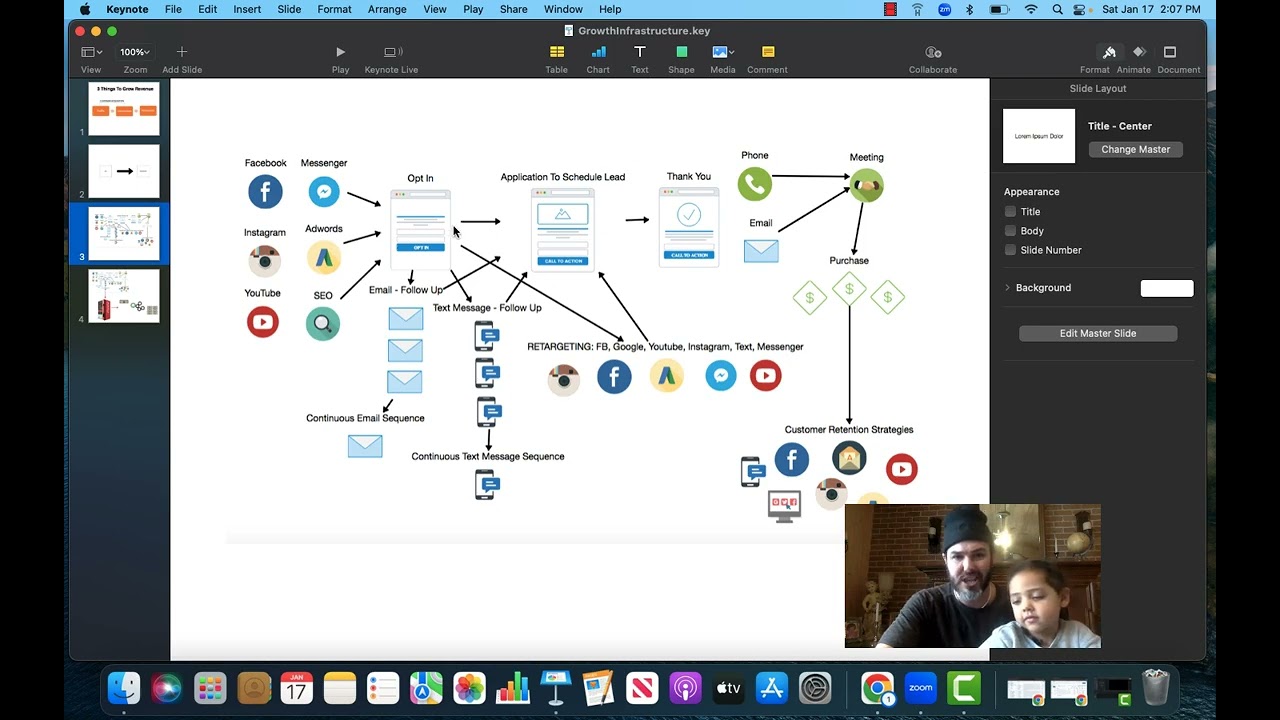Select the green Phone icon

pos(755,184)
